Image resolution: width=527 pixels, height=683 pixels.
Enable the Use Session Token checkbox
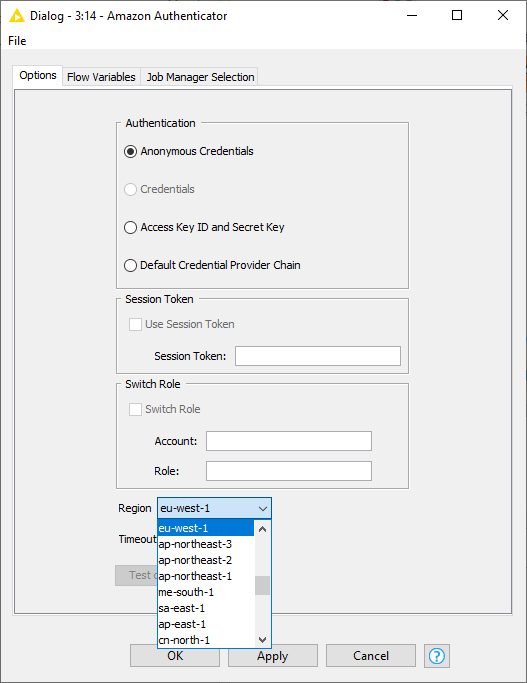pyautogui.click(x=135, y=325)
